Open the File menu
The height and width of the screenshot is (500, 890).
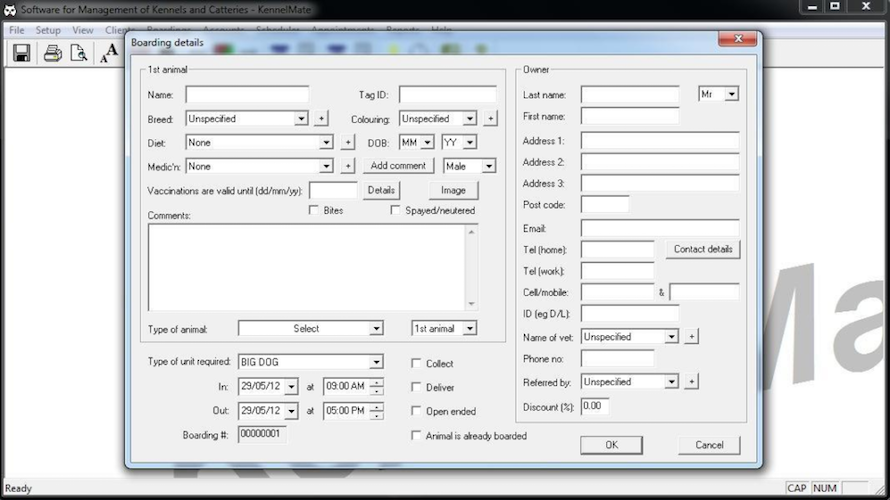(x=16, y=30)
